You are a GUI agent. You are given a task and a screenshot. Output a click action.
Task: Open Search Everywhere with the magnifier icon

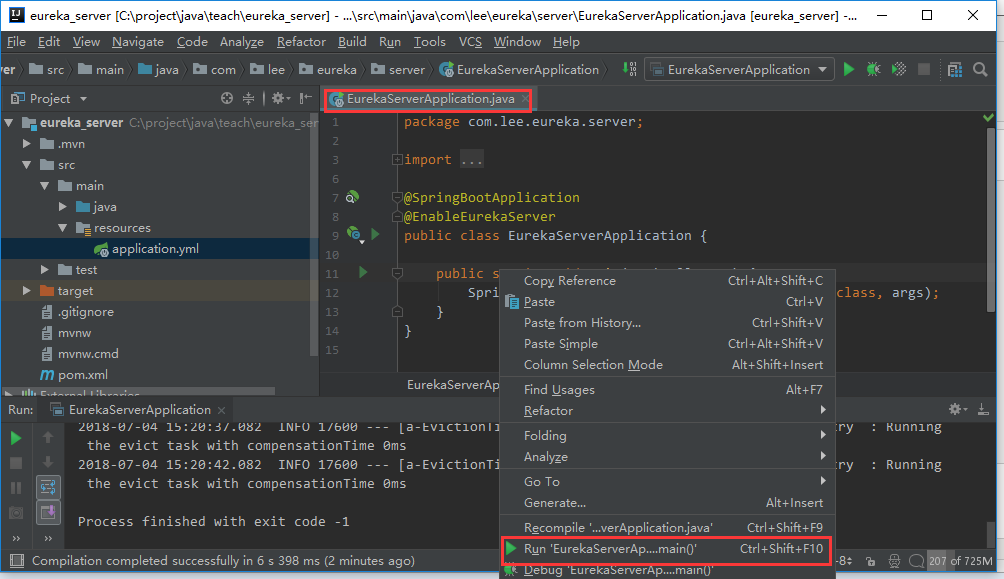coord(980,69)
